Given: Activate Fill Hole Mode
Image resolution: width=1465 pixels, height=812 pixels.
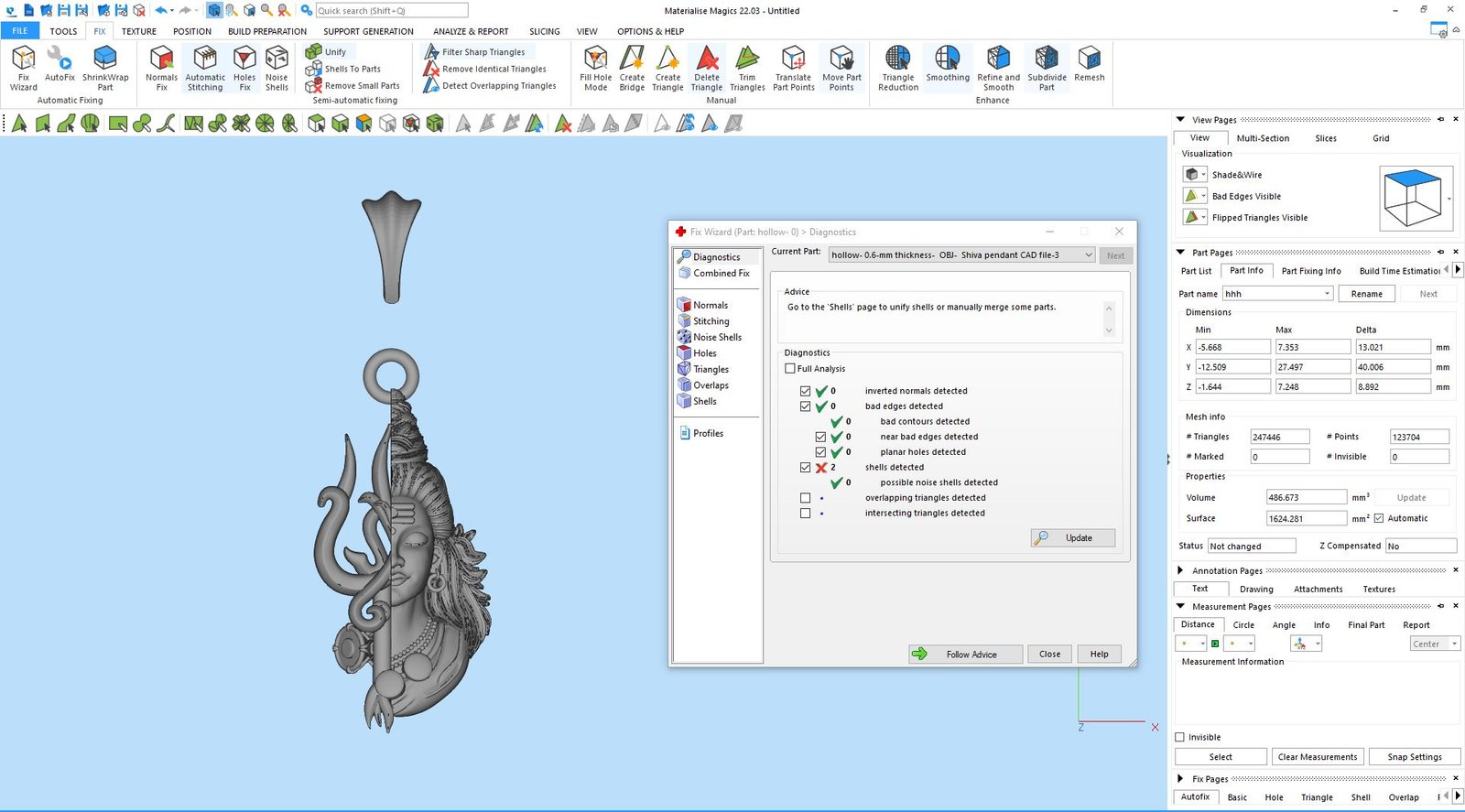Looking at the screenshot, I should pyautogui.click(x=595, y=68).
